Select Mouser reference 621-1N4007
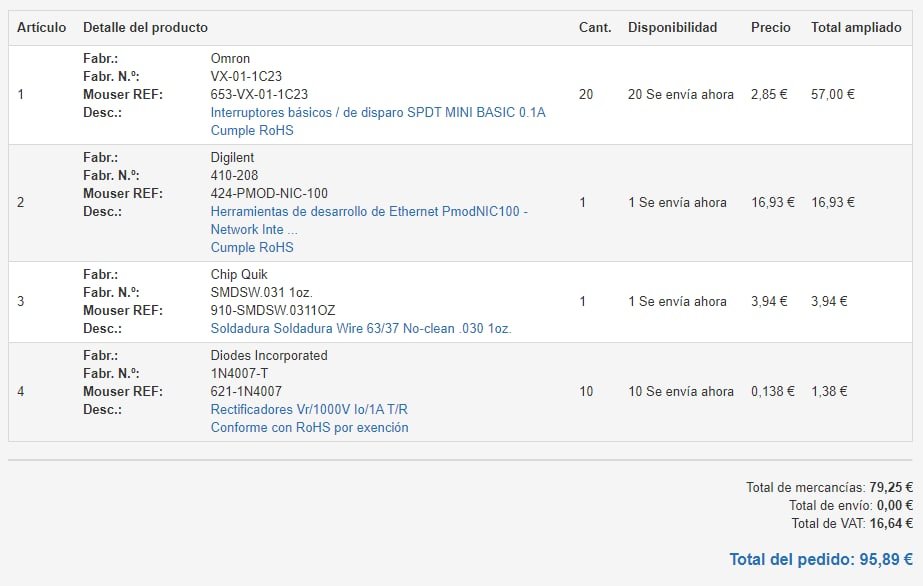Viewport: 923px width, 586px height. [x=244, y=392]
